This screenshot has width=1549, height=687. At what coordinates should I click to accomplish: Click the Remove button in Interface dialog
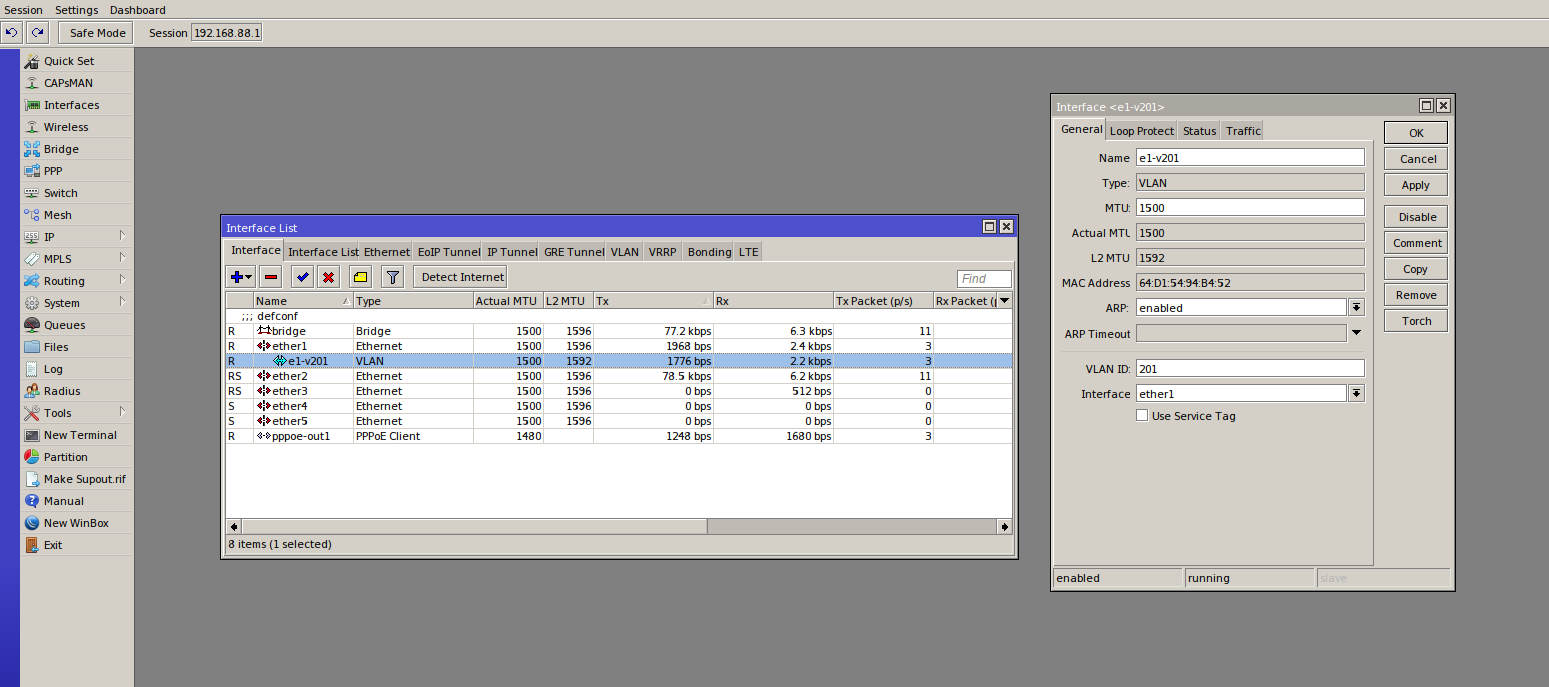(x=1416, y=295)
